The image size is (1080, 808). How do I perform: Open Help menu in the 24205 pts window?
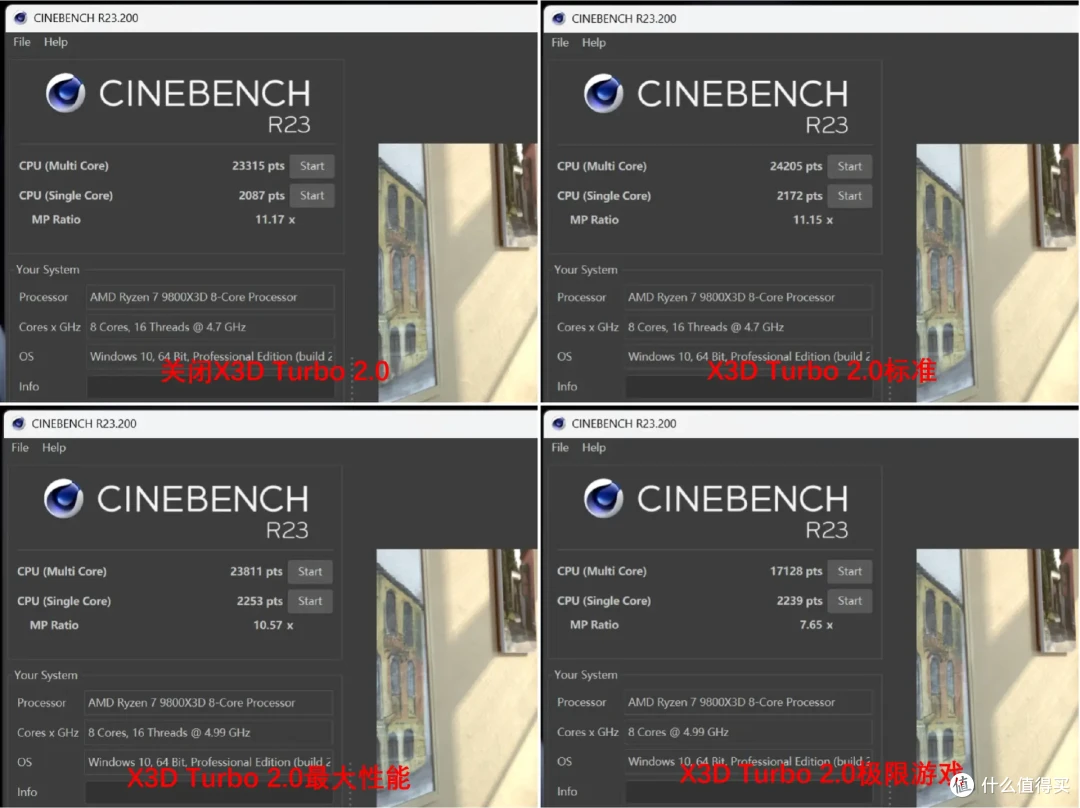coord(594,43)
